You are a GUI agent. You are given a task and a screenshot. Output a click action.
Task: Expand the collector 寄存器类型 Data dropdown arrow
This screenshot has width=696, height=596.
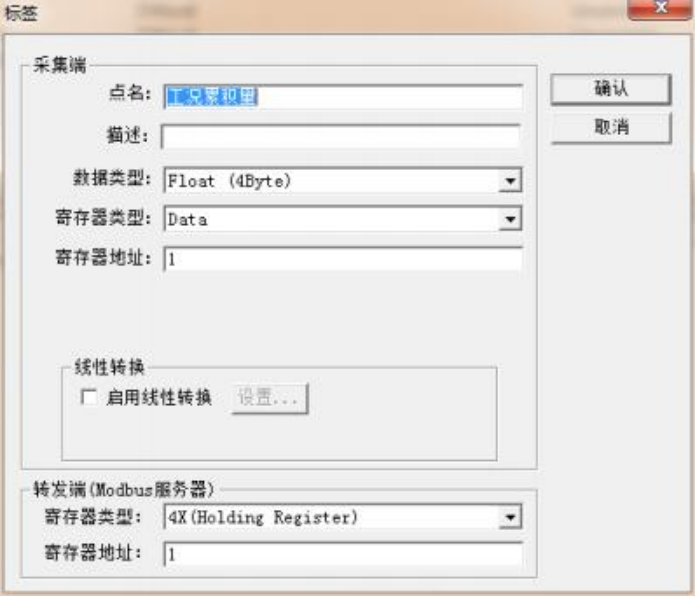510,219
